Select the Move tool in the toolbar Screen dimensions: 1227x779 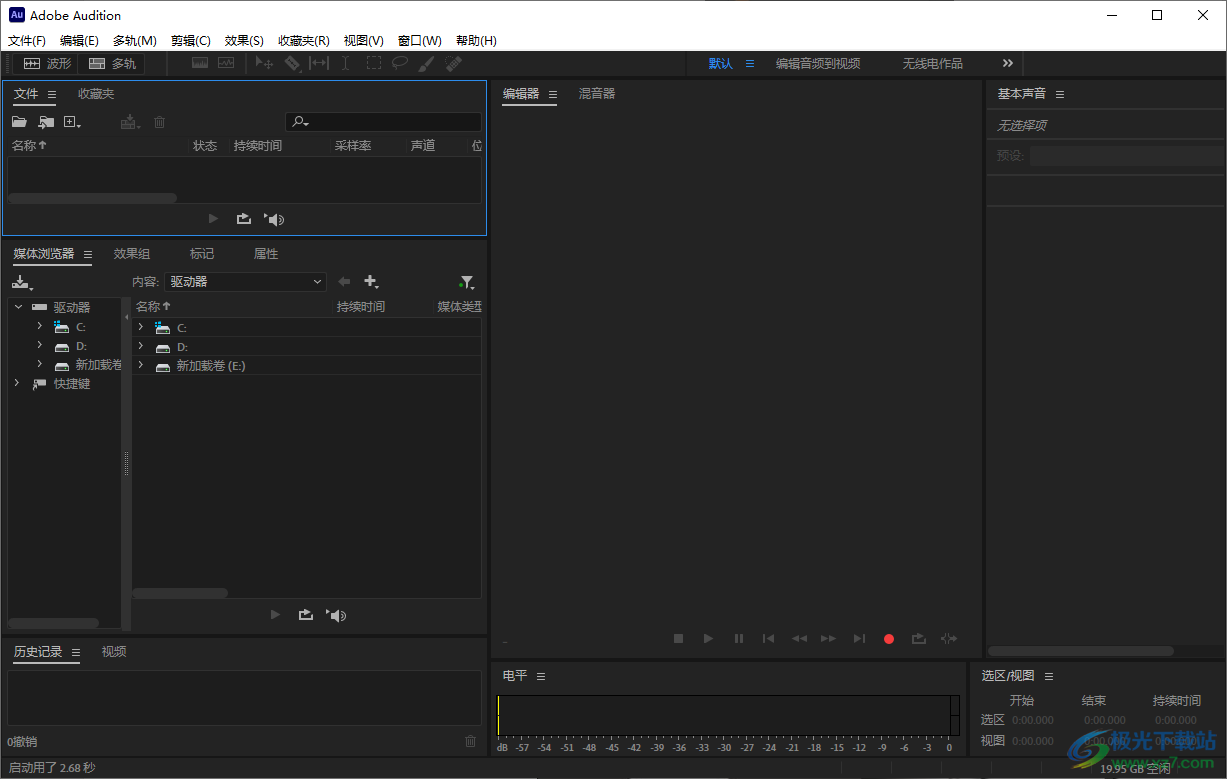(x=264, y=63)
